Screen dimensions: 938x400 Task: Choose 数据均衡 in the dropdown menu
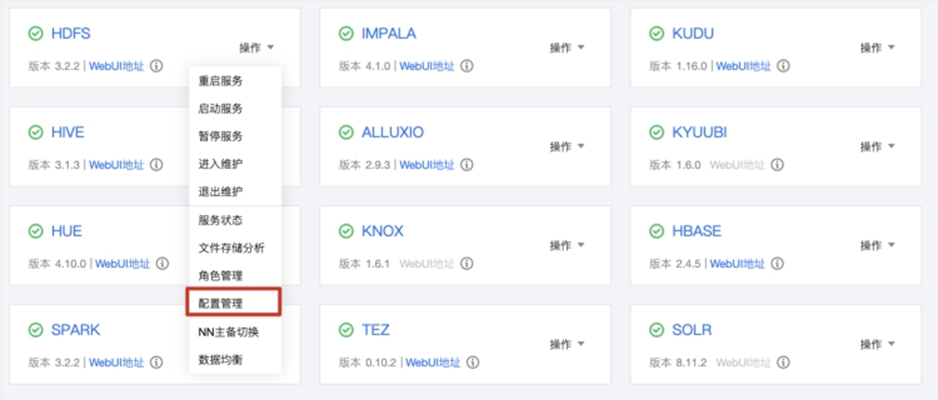click(221, 359)
